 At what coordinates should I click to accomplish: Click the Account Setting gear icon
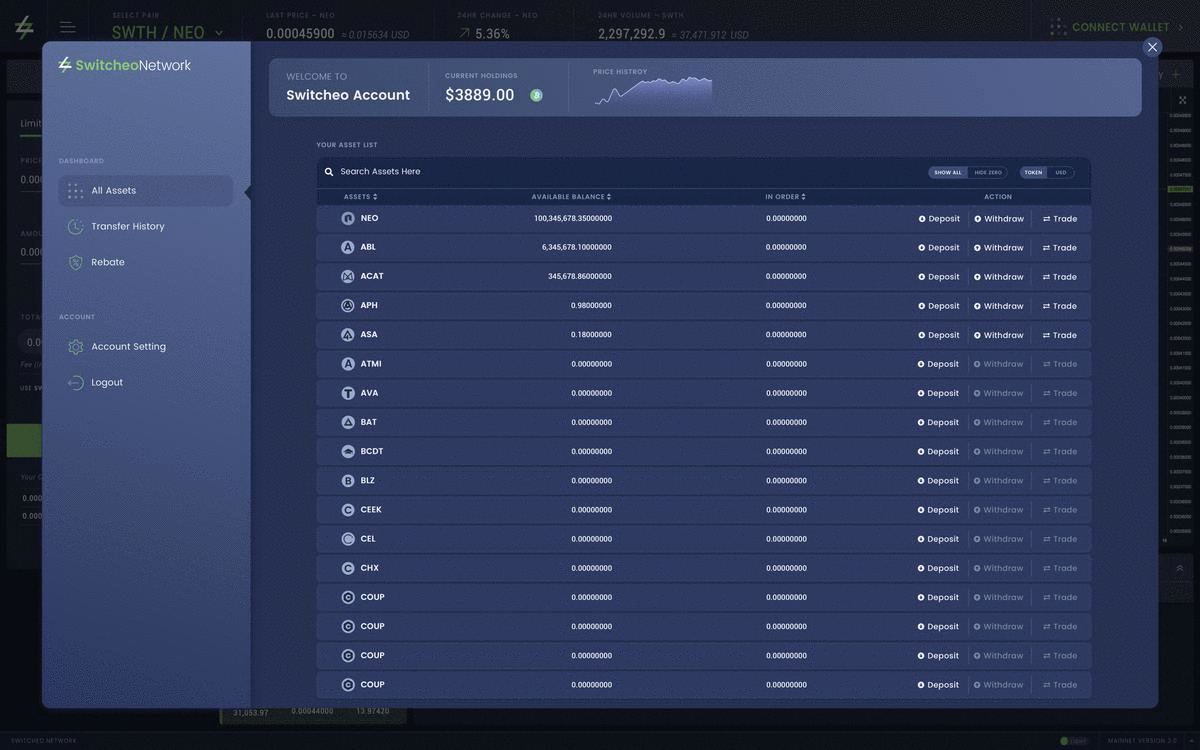(x=75, y=347)
